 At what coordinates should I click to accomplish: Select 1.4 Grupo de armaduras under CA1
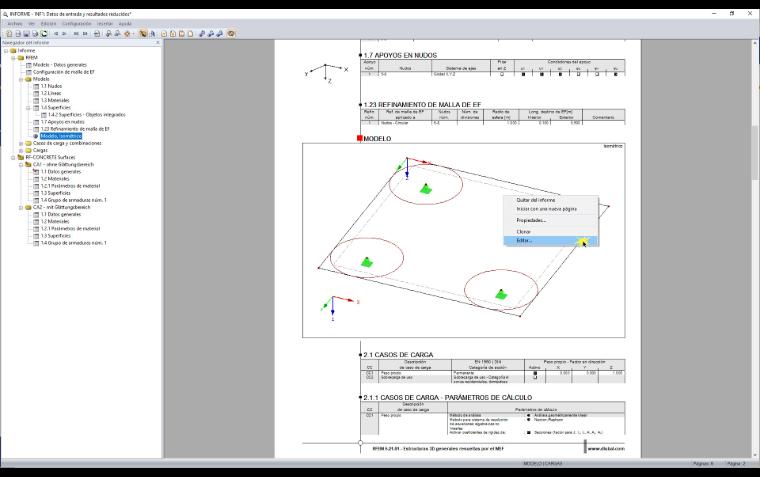(73, 200)
